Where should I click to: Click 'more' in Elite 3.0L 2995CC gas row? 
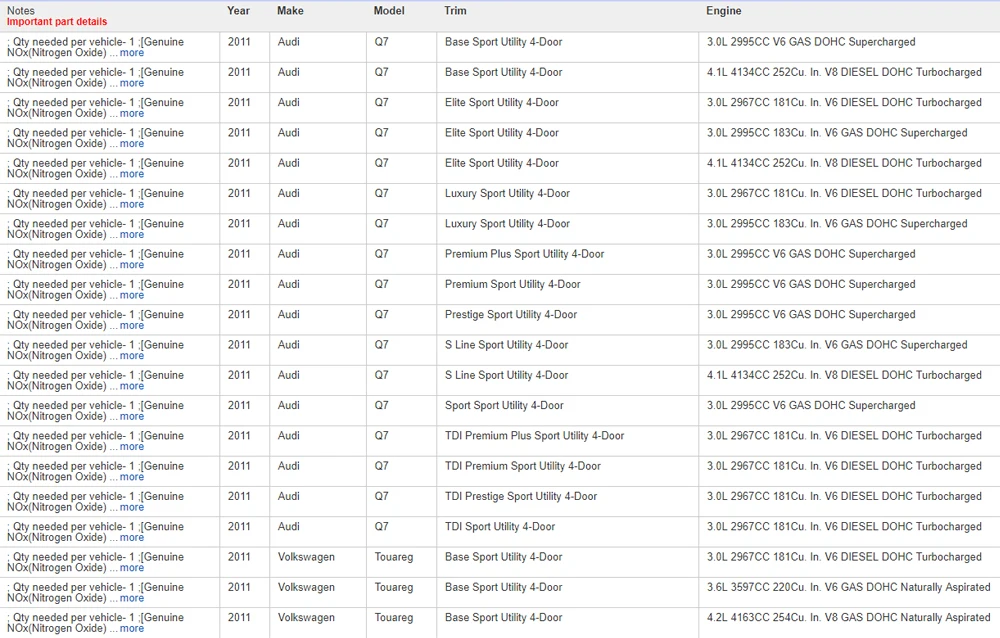coord(131,144)
